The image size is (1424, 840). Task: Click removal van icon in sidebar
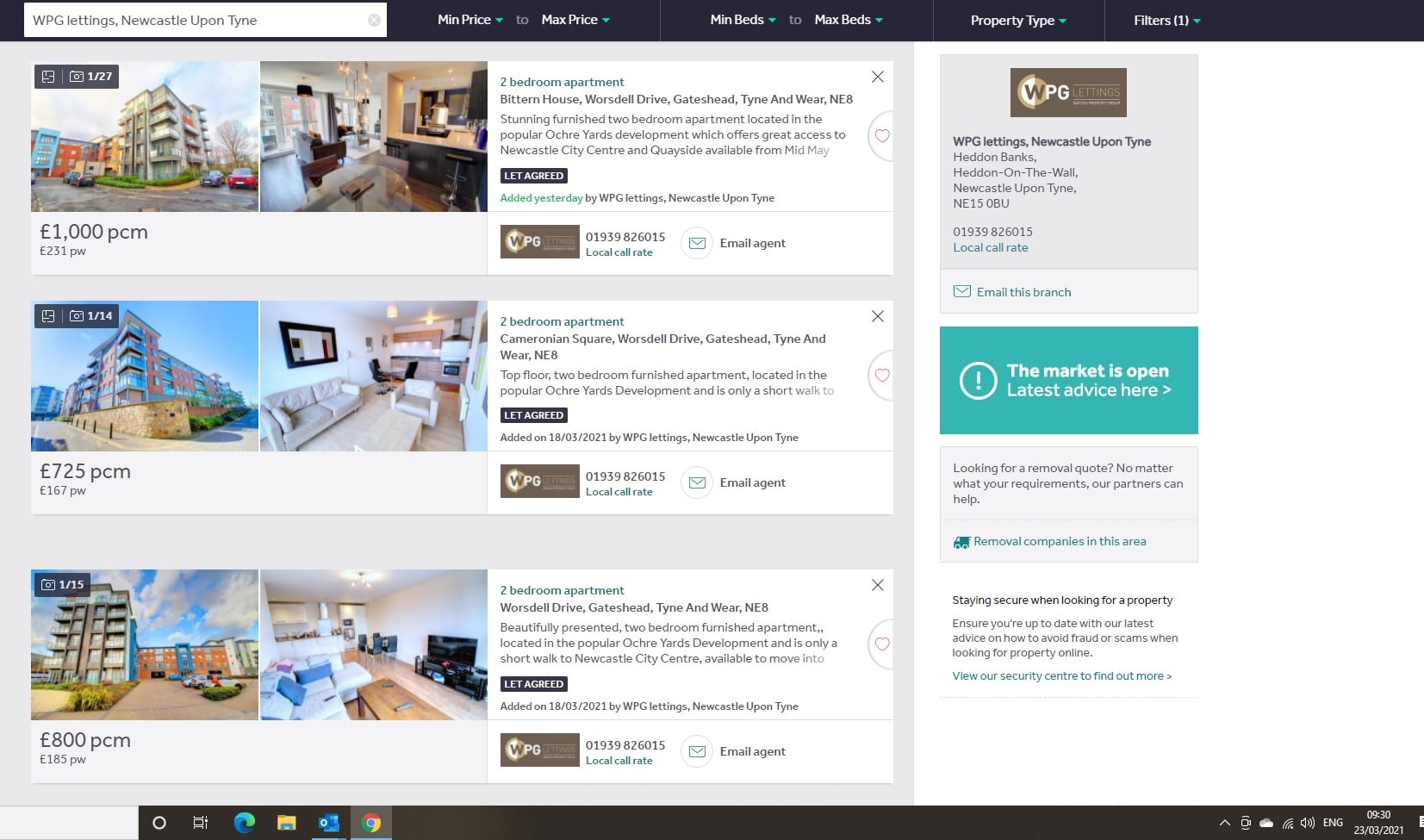[x=961, y=542]
